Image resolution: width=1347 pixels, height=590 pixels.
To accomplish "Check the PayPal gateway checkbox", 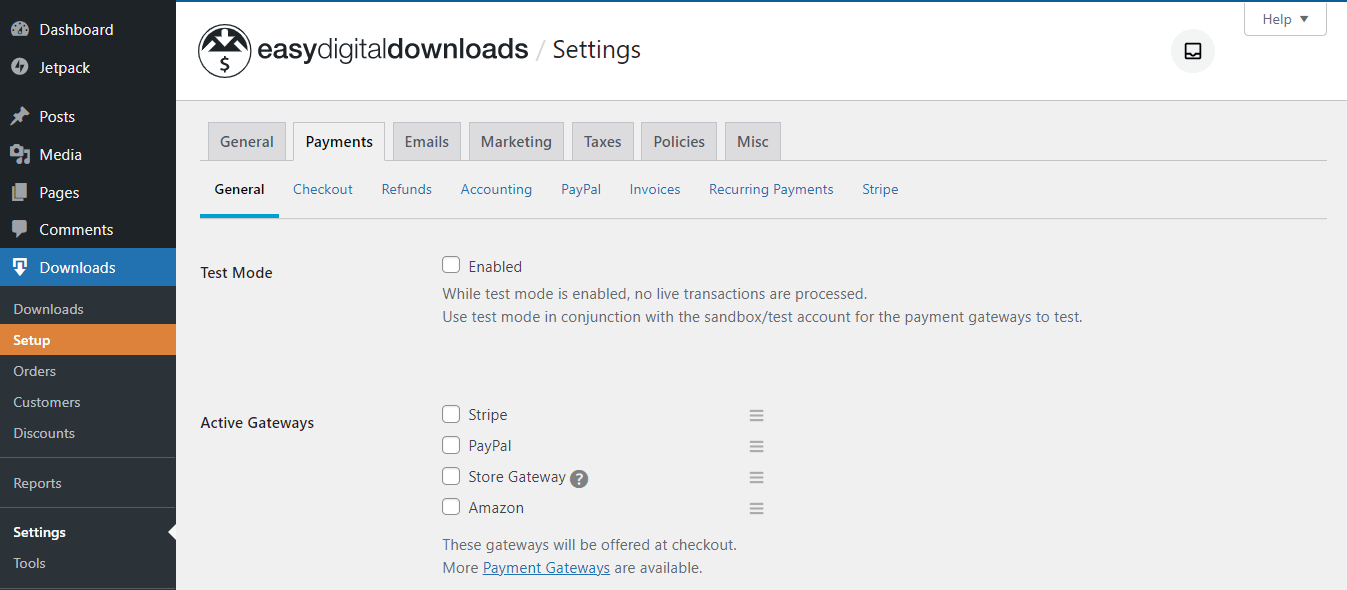I will click(451, 445).
